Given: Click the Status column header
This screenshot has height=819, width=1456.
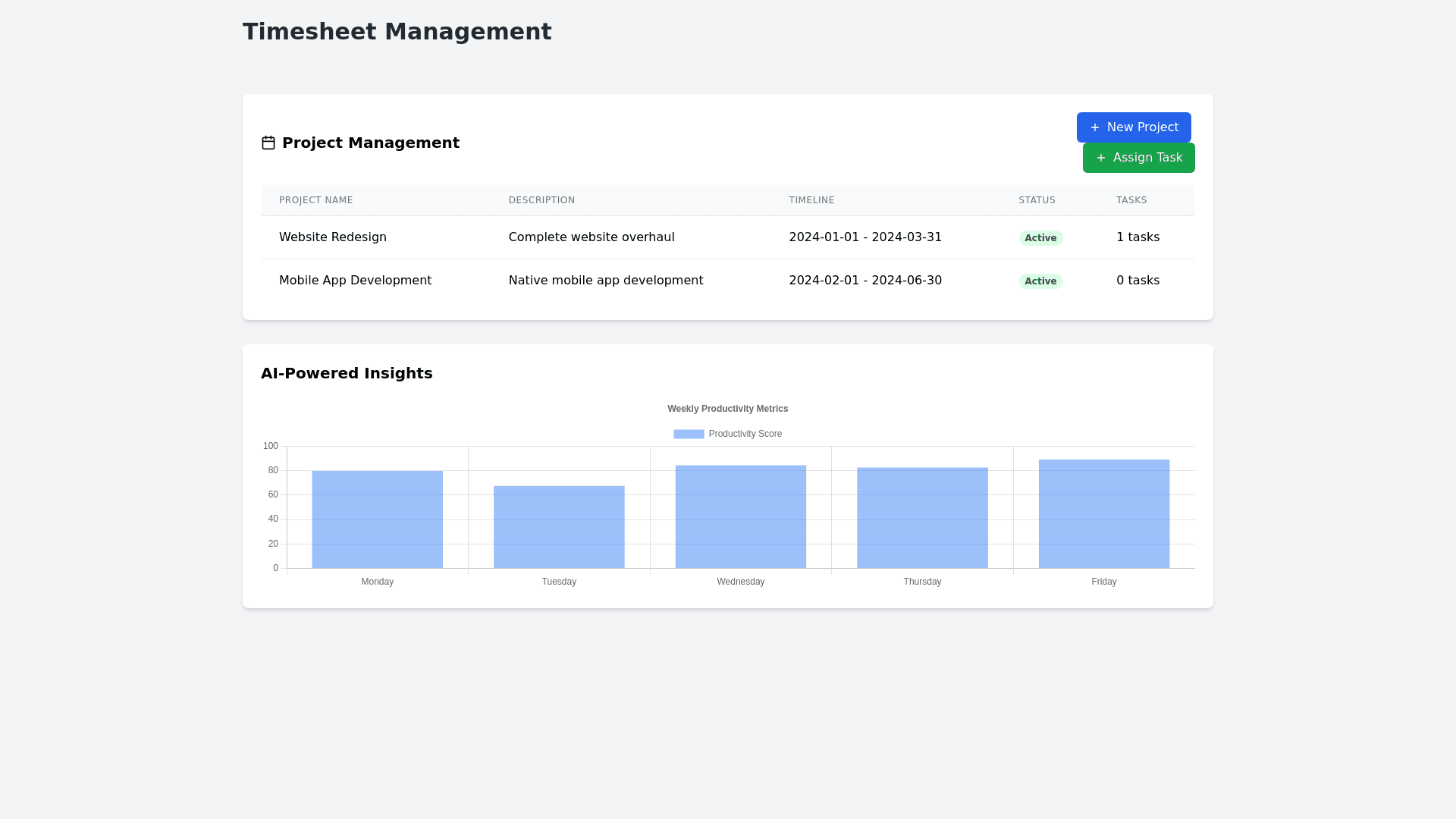Looking at the screenshot, I should coord(1037,200).
